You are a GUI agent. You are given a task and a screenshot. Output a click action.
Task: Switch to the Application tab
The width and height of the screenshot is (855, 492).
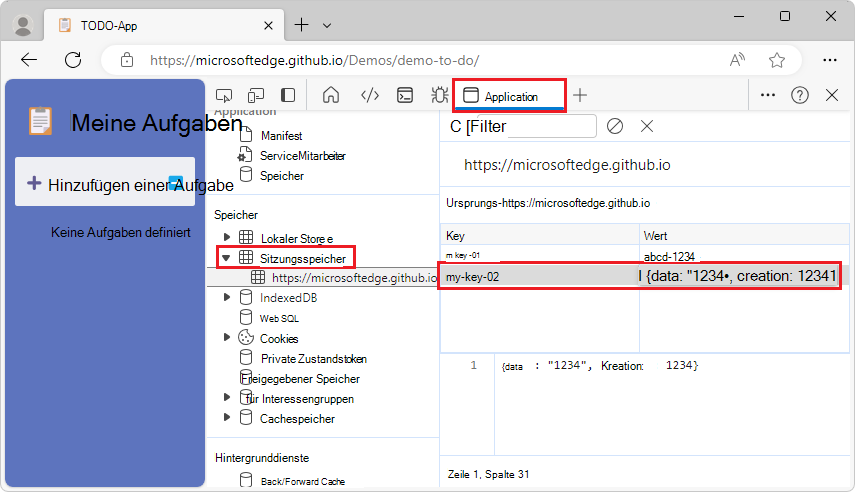tap(510, 96)
